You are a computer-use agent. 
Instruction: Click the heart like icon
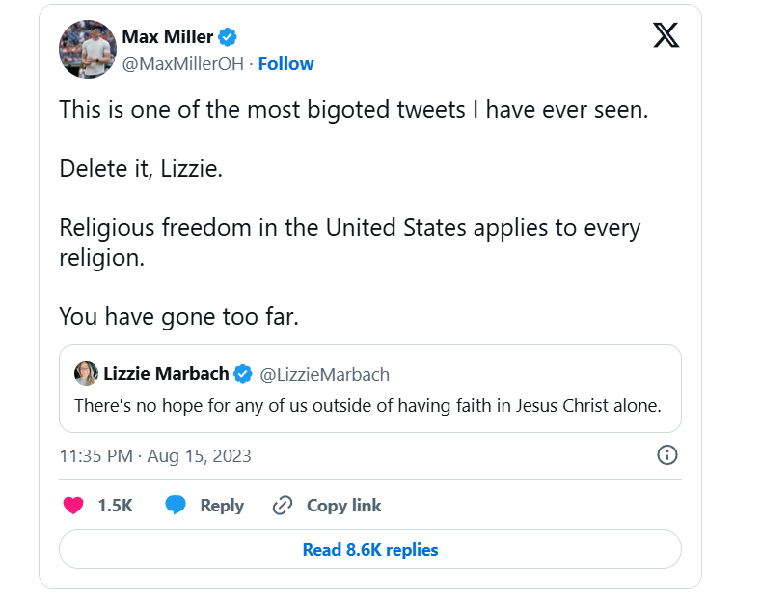(73, 505)
